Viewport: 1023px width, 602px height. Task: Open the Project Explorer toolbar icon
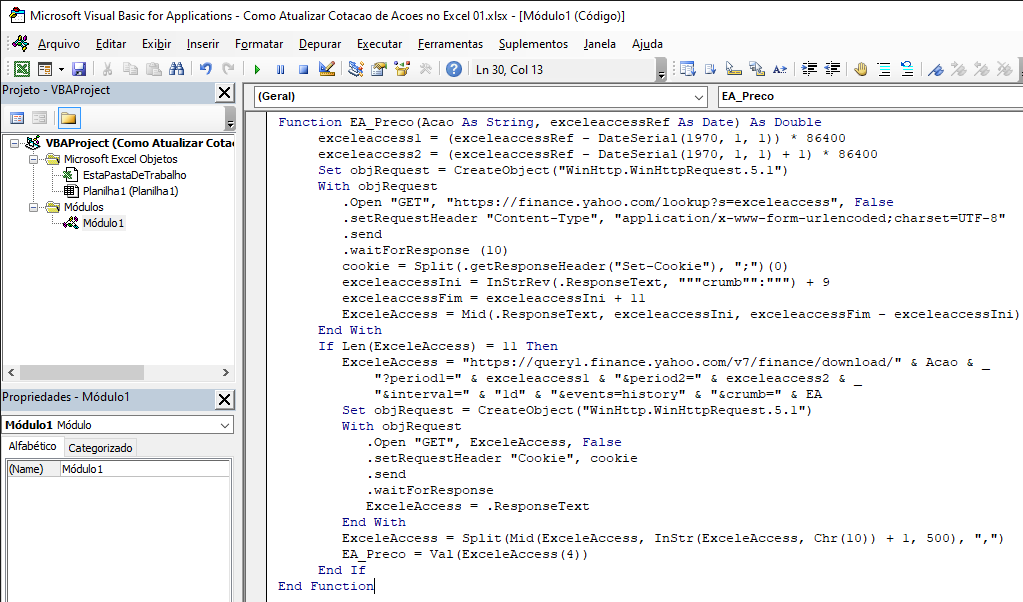coord(356,69)
